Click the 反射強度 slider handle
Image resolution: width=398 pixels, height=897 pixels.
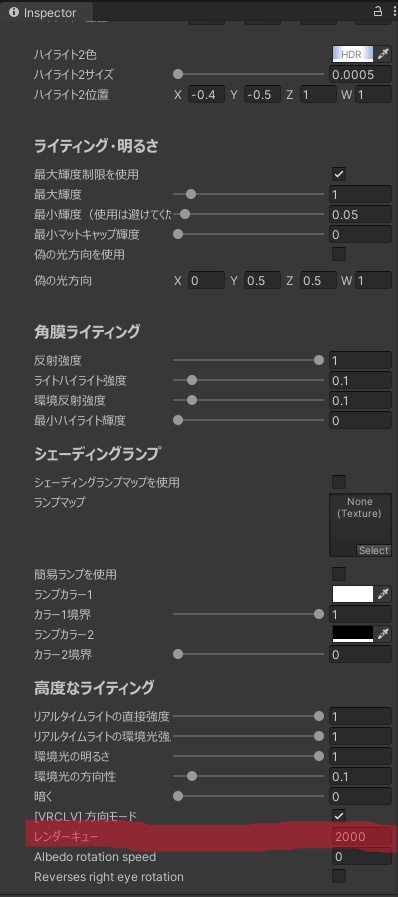319,360
